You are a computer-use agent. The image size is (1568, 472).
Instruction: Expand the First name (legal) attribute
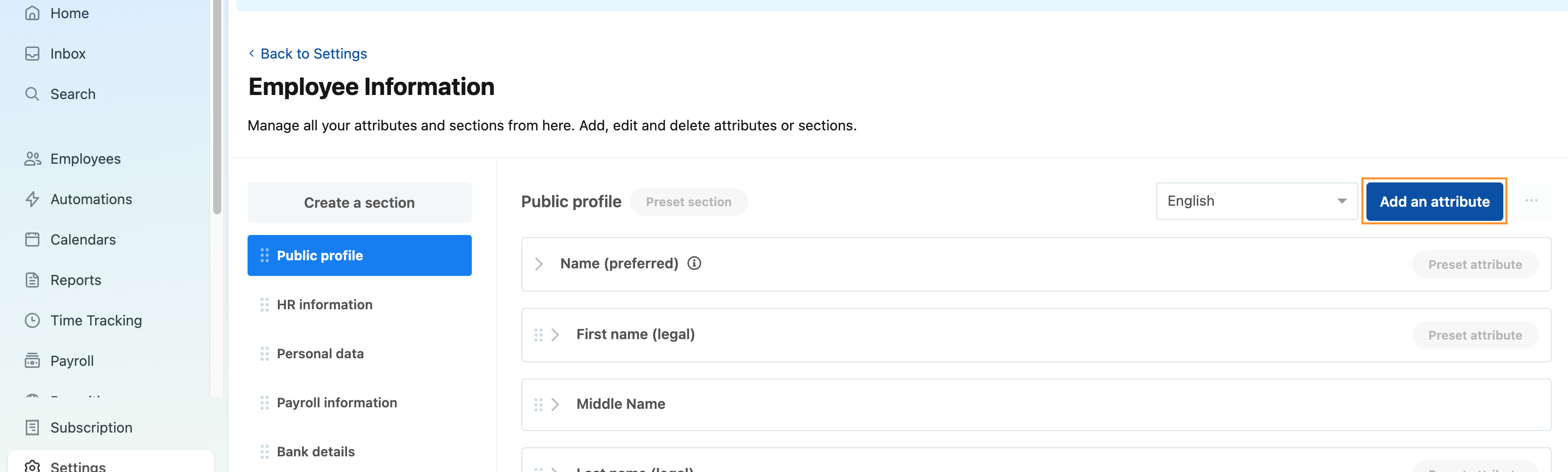(555, 335)
